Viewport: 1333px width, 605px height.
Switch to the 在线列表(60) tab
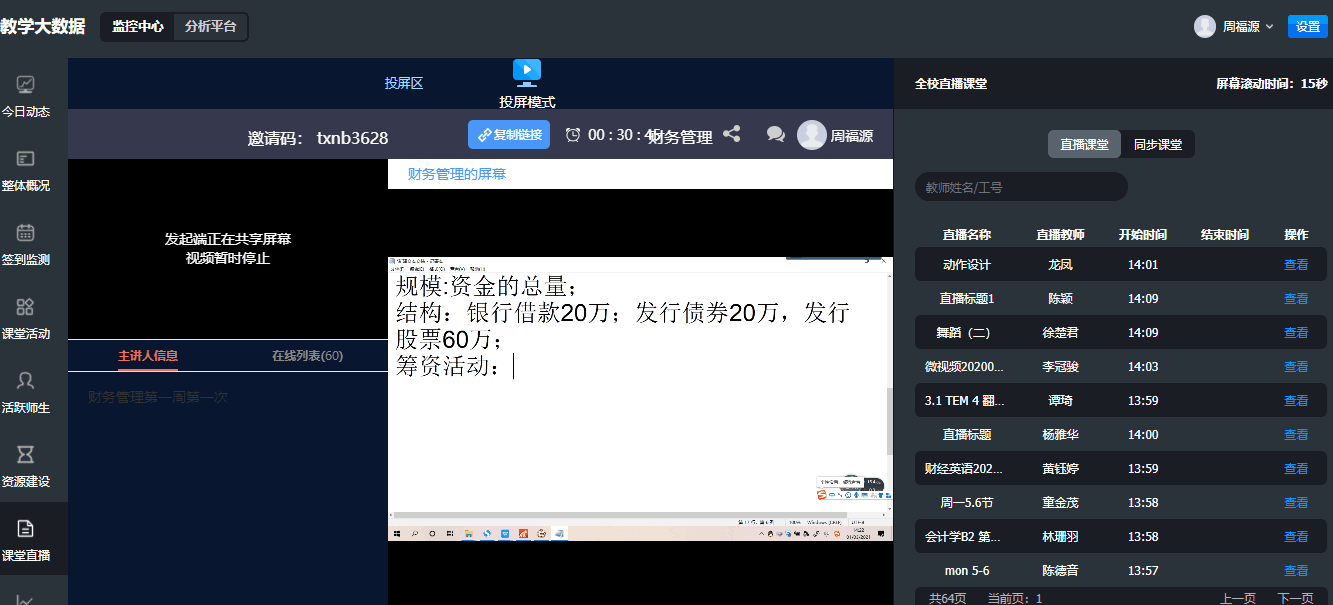pyautogui.click(x=307, y=355)
